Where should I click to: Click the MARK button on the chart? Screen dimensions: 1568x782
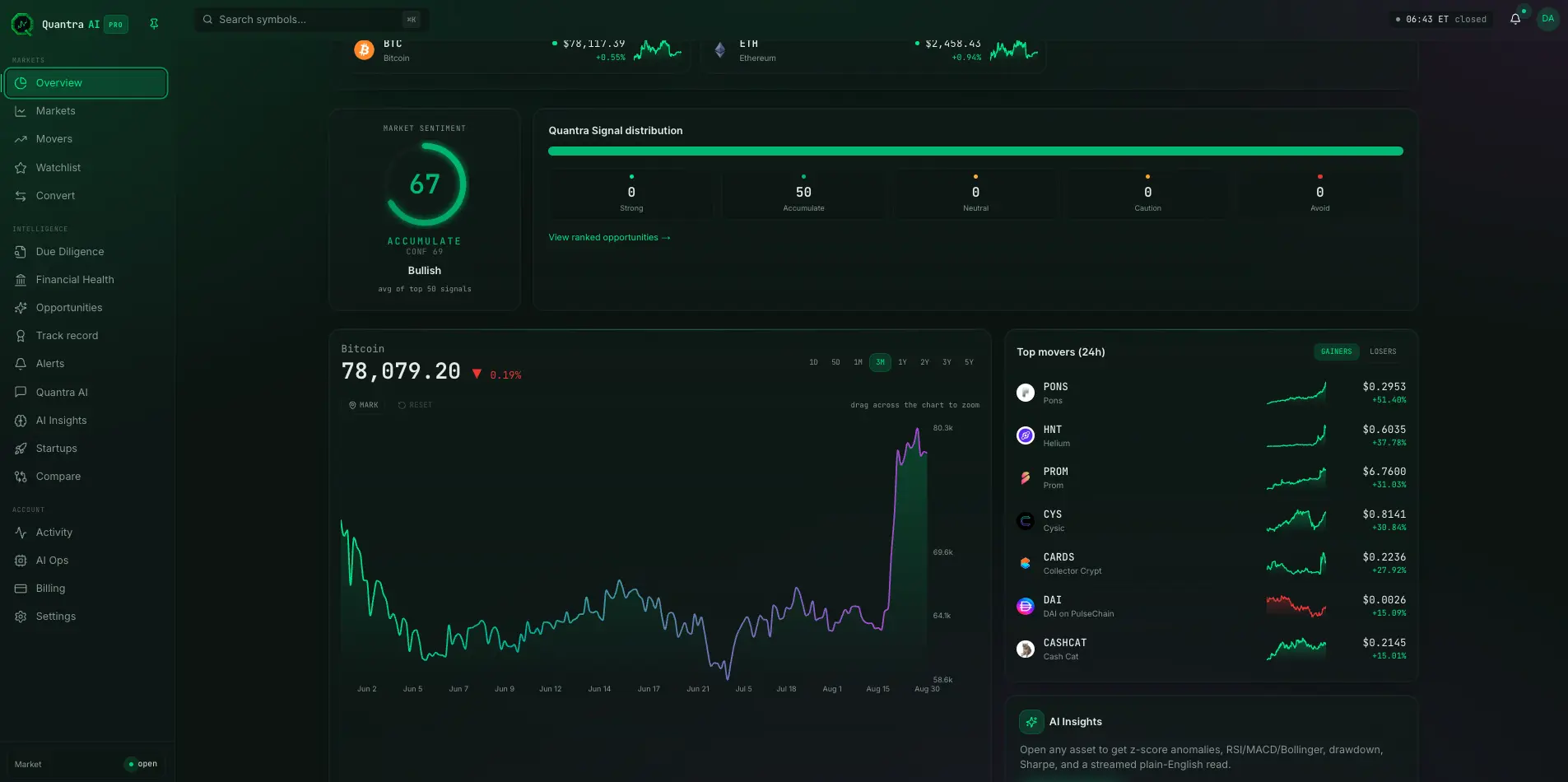(x=364, y=405)
